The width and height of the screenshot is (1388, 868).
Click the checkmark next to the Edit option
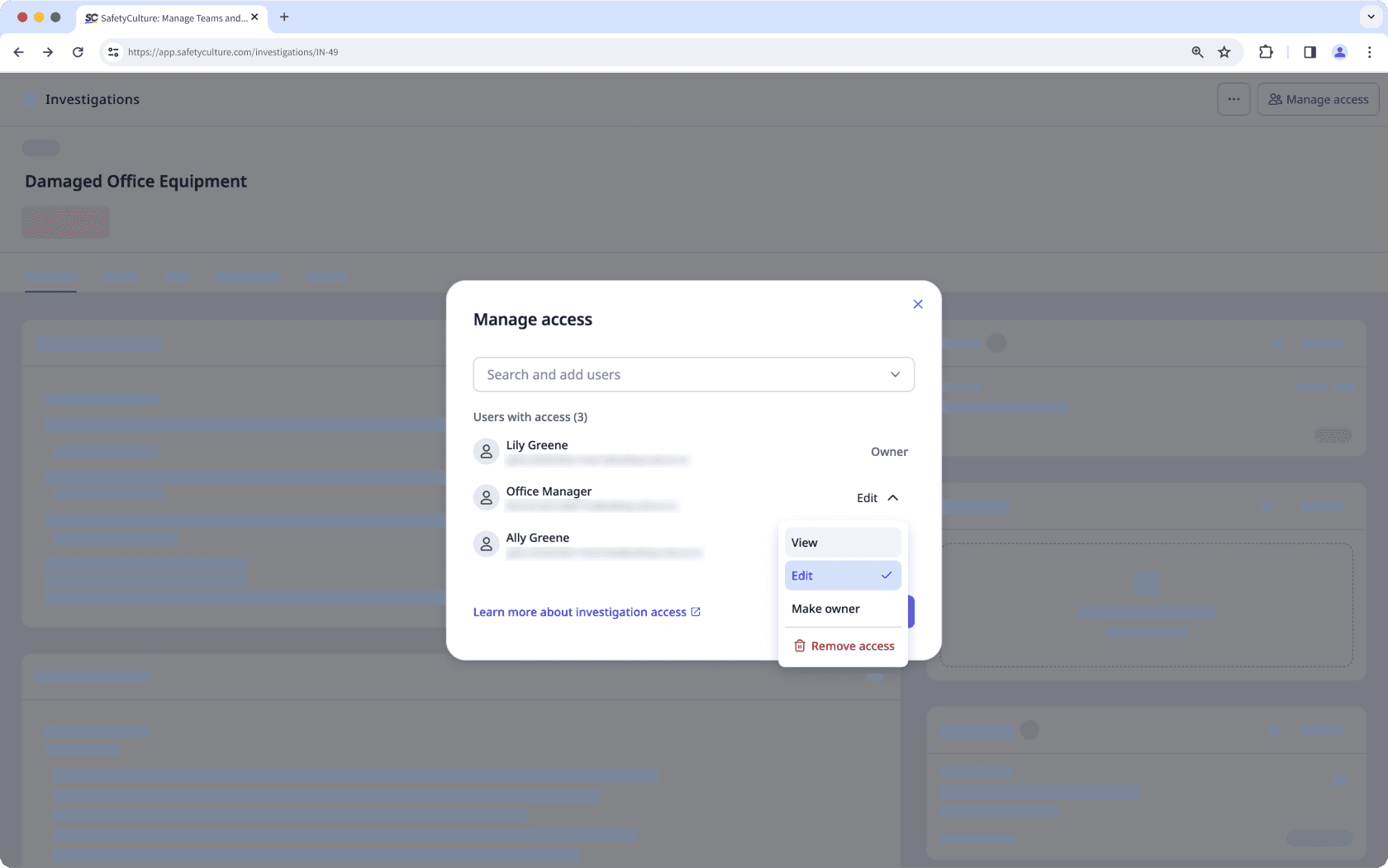(887, 575)
